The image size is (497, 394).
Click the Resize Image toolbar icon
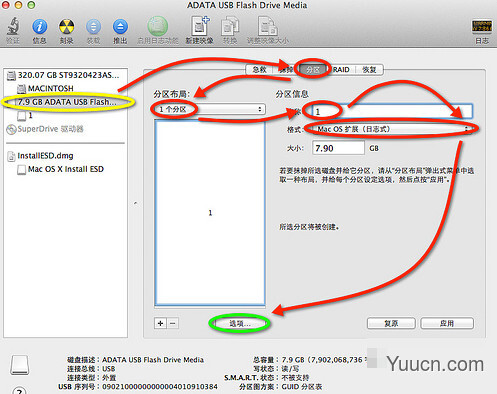(267, 26)
